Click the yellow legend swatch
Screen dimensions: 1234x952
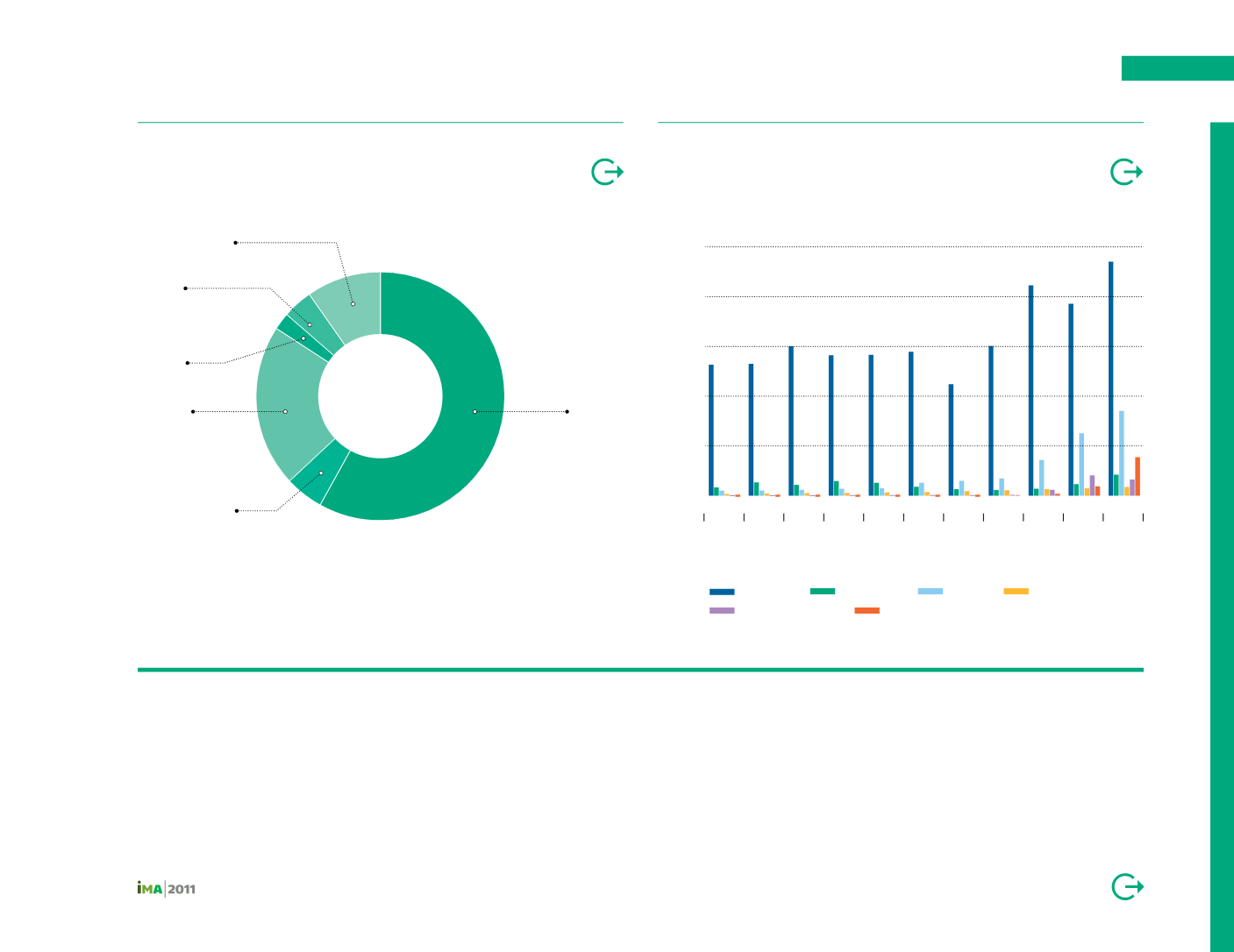[x=1016, y=592]
